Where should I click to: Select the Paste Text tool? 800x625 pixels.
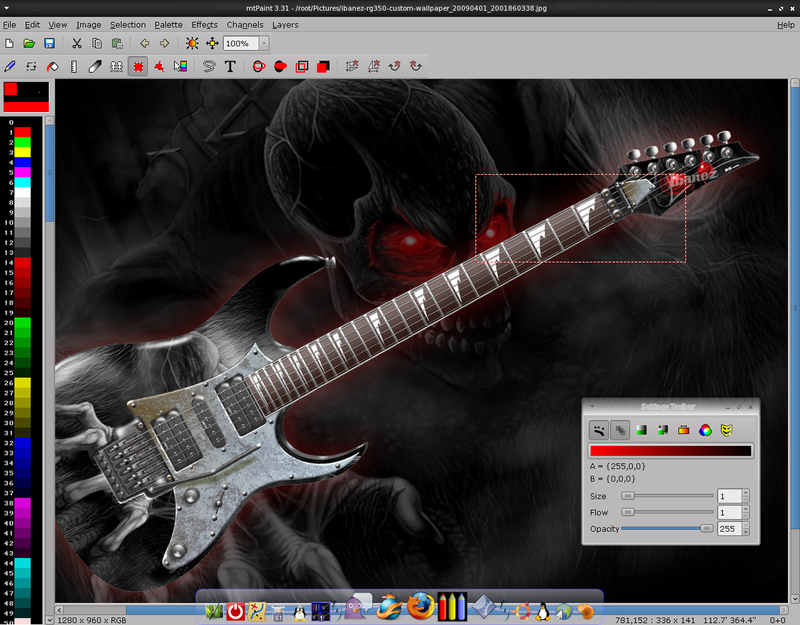[x=230, y=66]
